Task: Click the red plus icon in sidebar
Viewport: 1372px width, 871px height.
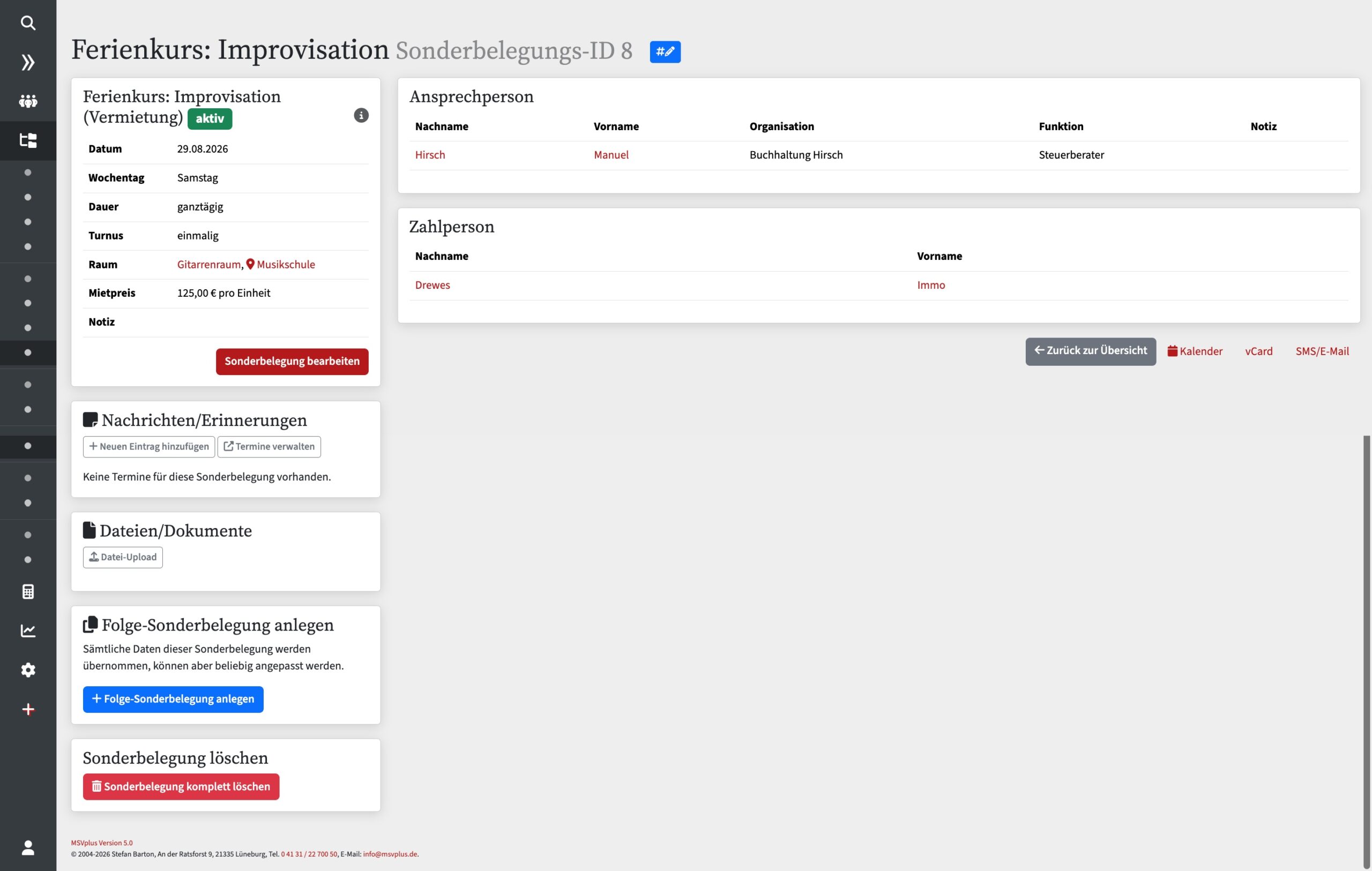Action: [x=28, y=709]
